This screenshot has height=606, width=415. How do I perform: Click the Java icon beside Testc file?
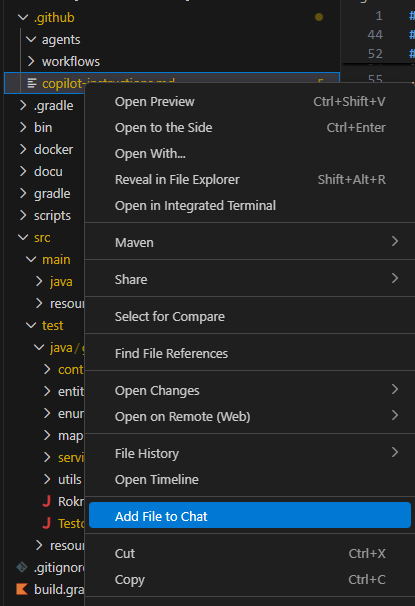47,523
